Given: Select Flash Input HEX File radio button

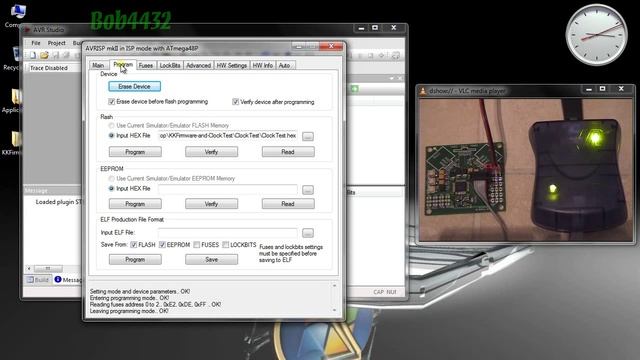Looking at the screenshot, I should point(111,136).
